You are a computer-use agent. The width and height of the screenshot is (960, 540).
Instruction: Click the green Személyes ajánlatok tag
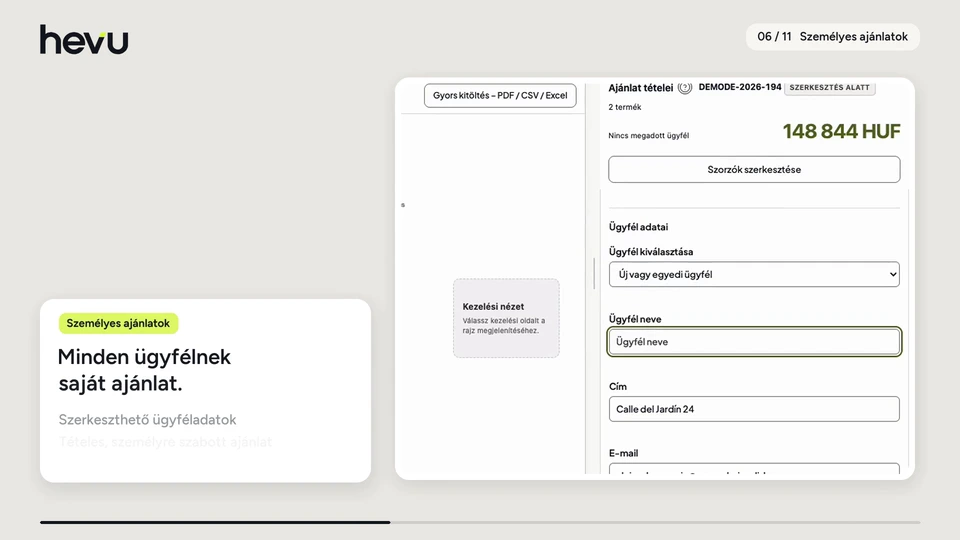[118, 323]
